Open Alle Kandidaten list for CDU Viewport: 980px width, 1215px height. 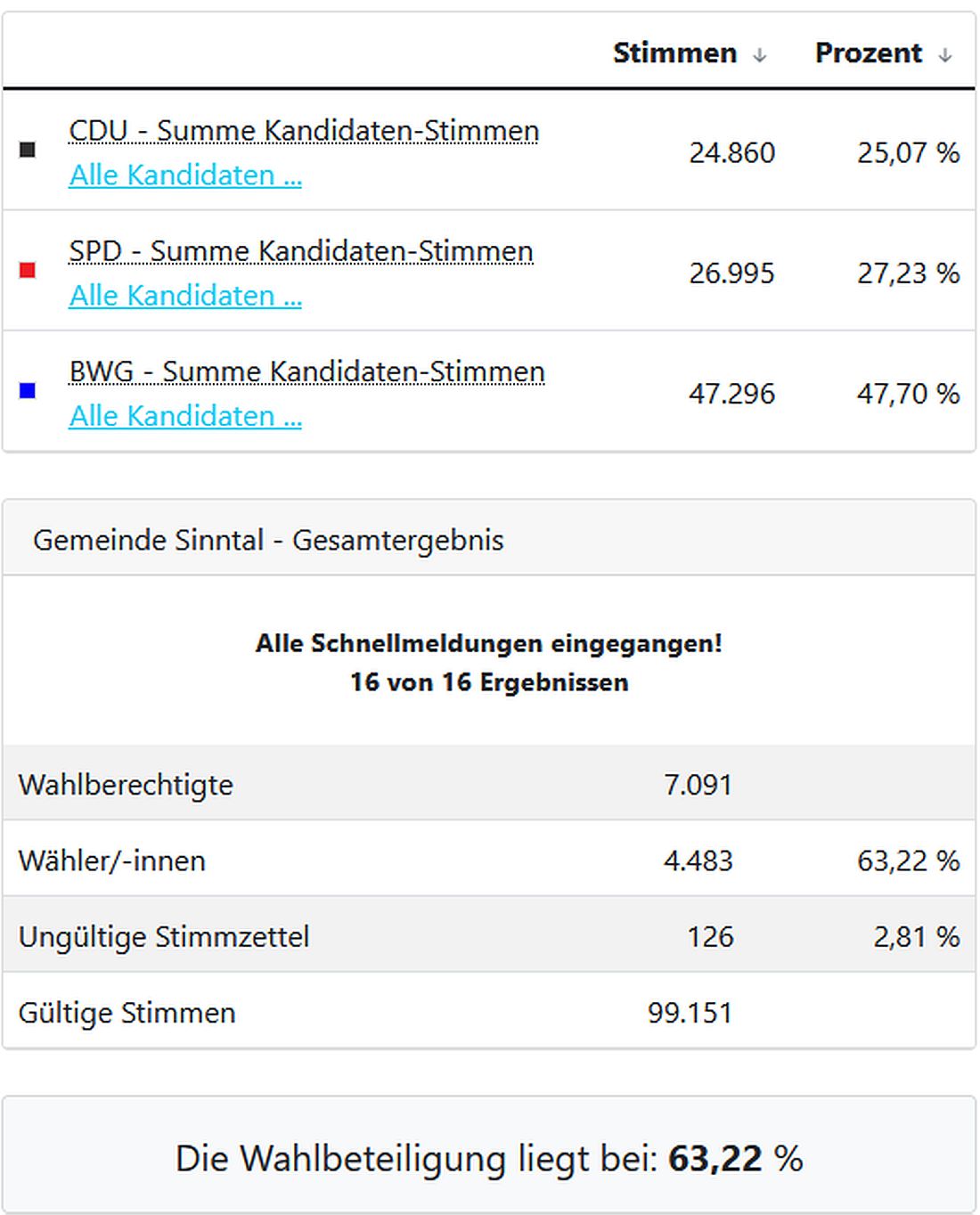tap(185, 175)
